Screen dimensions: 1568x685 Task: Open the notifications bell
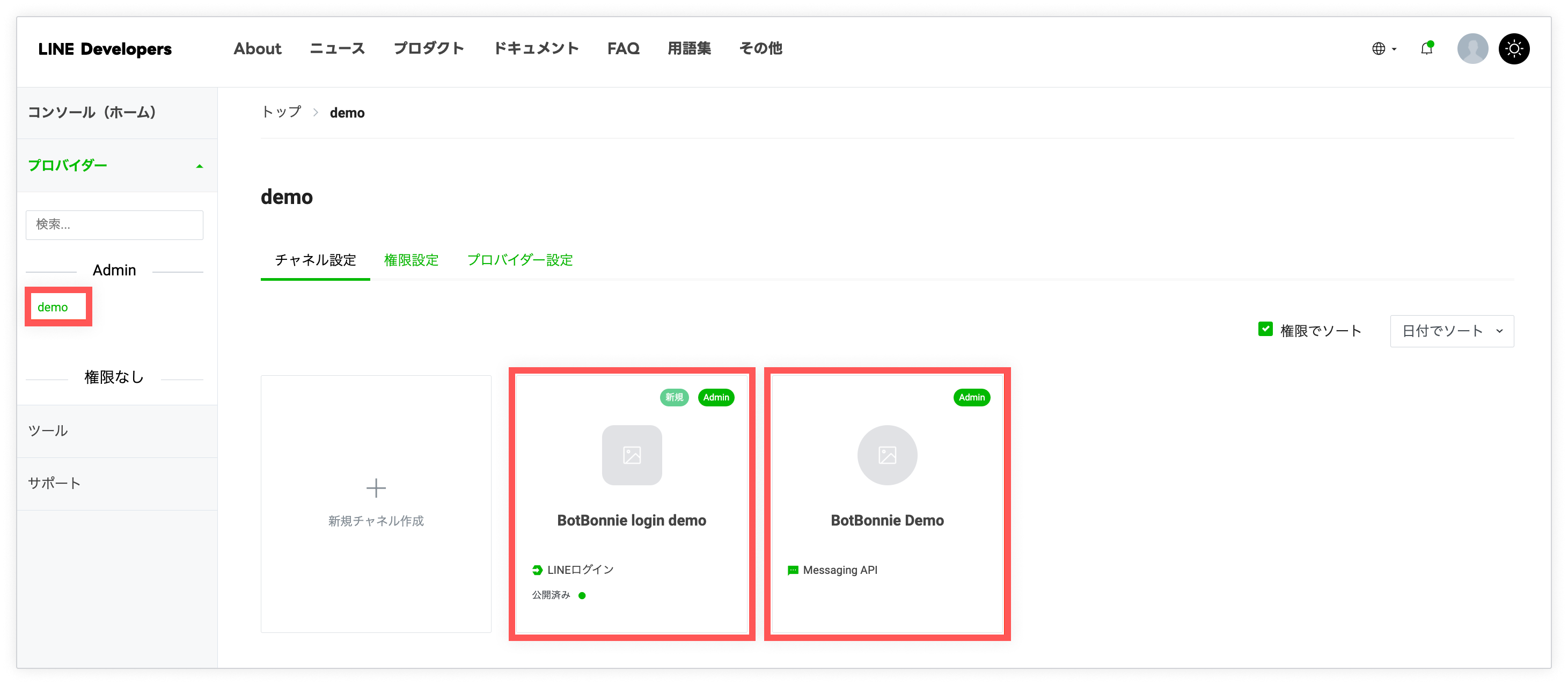click(1427, 49)
